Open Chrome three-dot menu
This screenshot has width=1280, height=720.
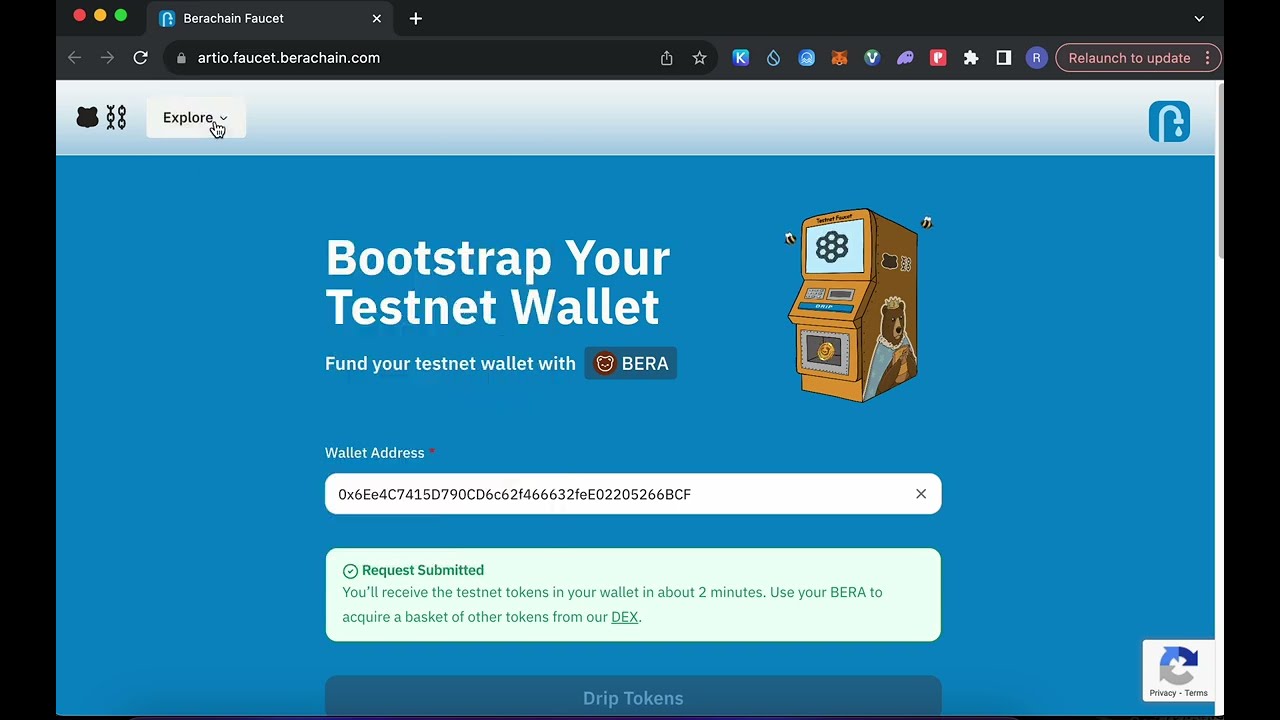pos(1208,58)
